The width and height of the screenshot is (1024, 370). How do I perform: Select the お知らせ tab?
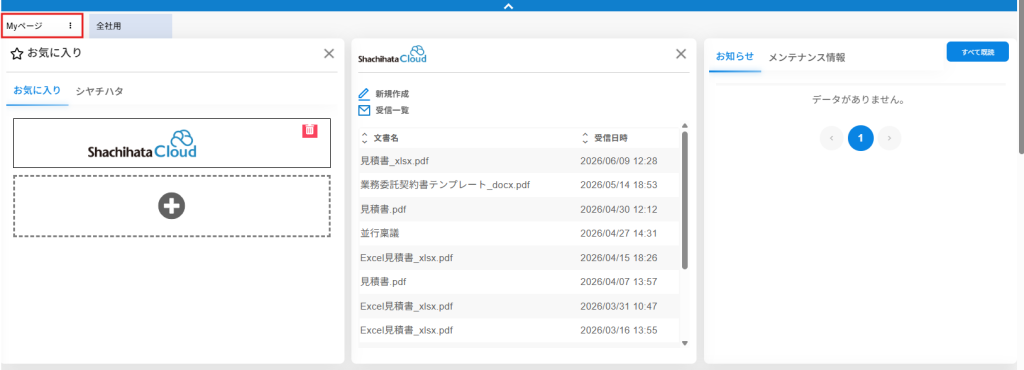(x=735, y=56)
